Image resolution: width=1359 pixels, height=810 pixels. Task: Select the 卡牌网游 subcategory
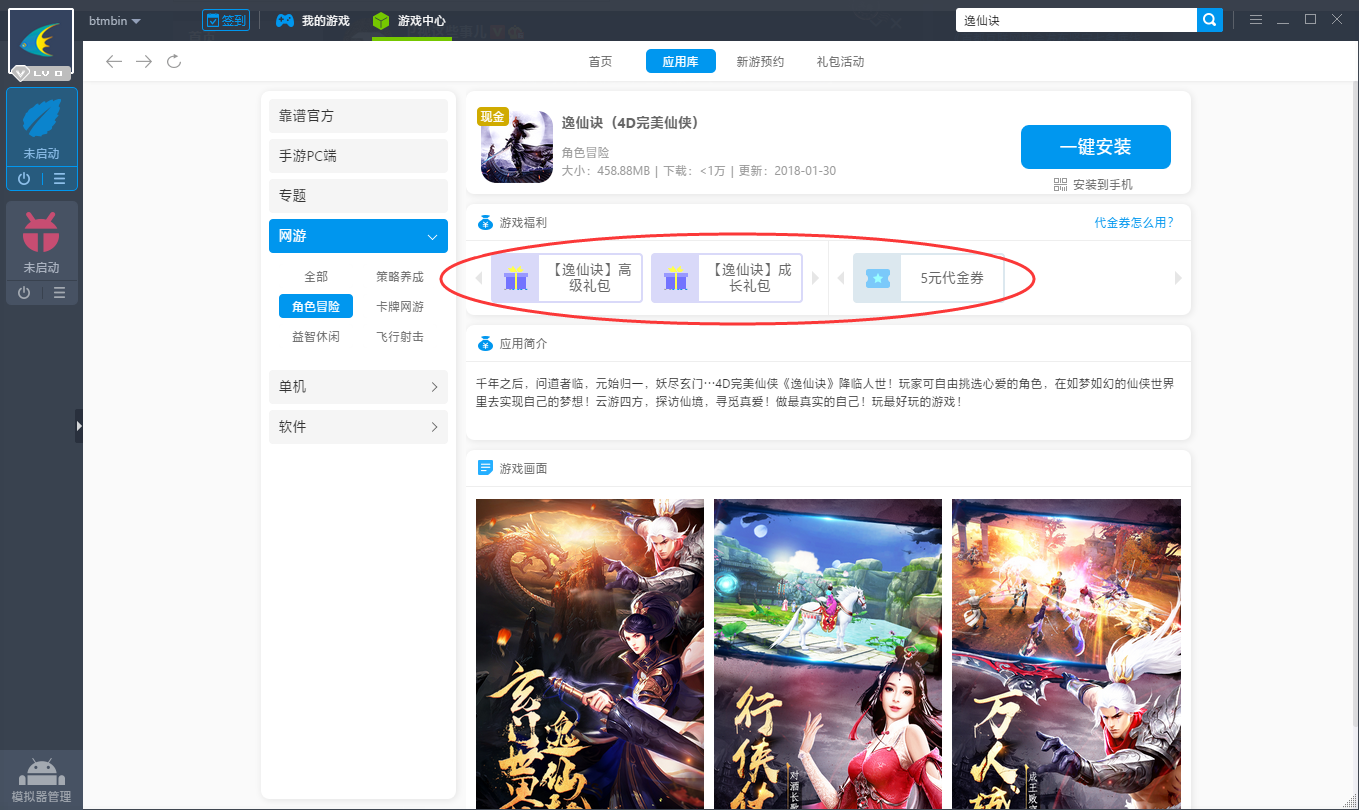click(400, 307)
